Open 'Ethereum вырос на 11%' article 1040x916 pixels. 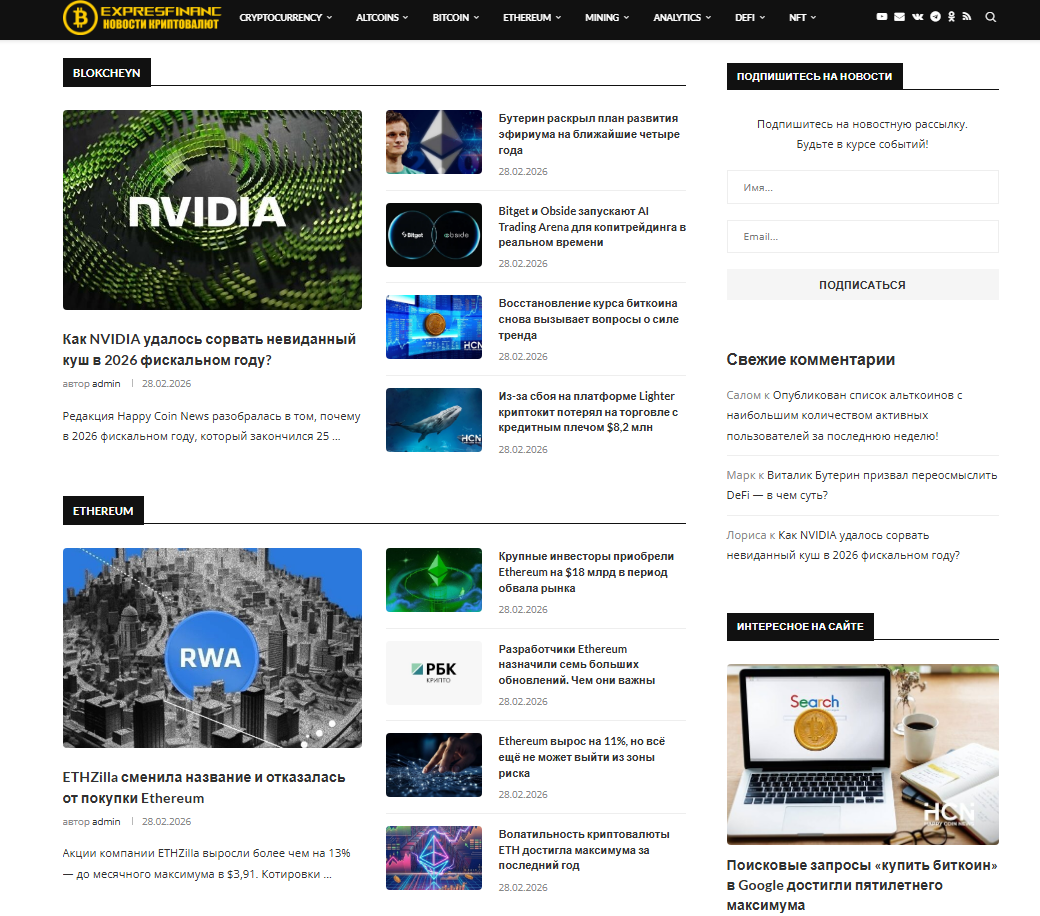pos(582,757)
